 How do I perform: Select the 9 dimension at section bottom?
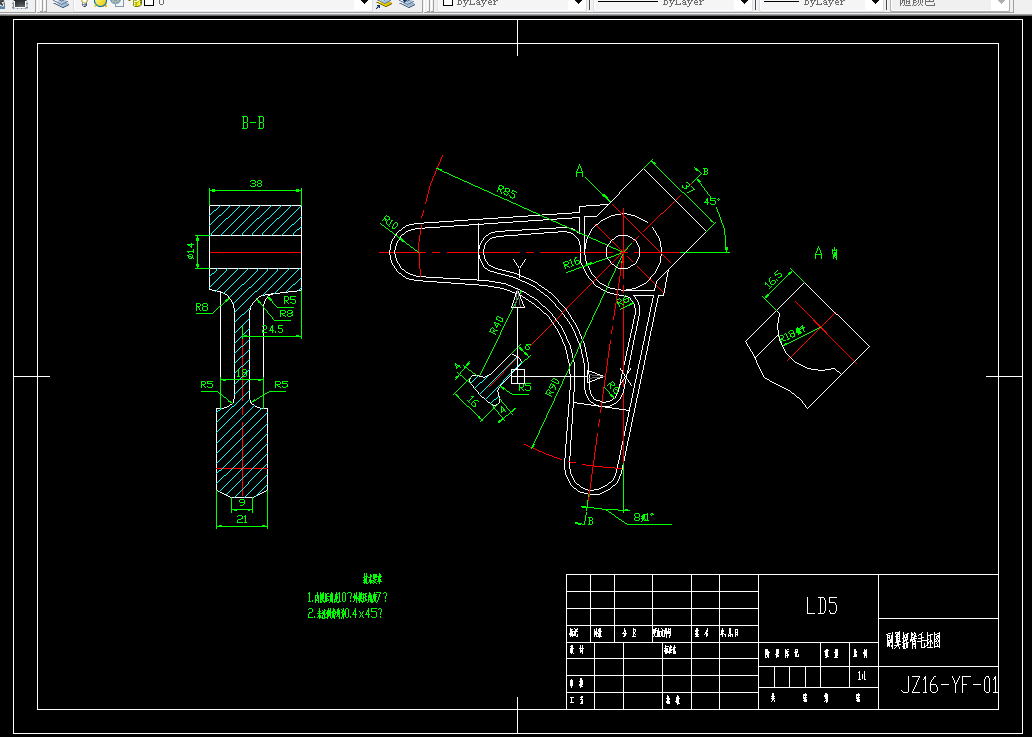pyautogui.click(x=242, y=502)
